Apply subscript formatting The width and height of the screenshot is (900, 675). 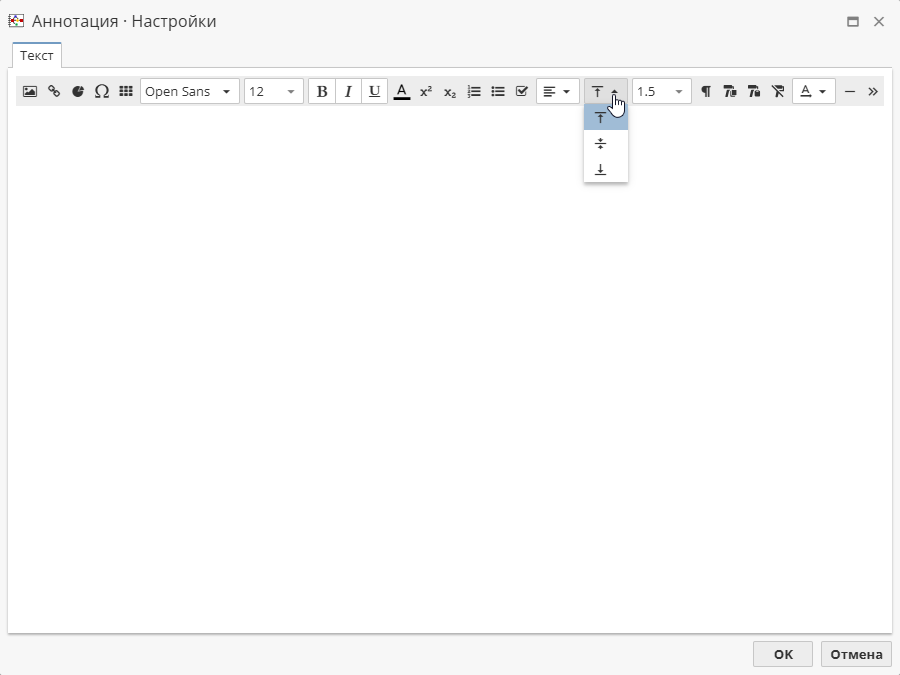click(x=450, y=91)
